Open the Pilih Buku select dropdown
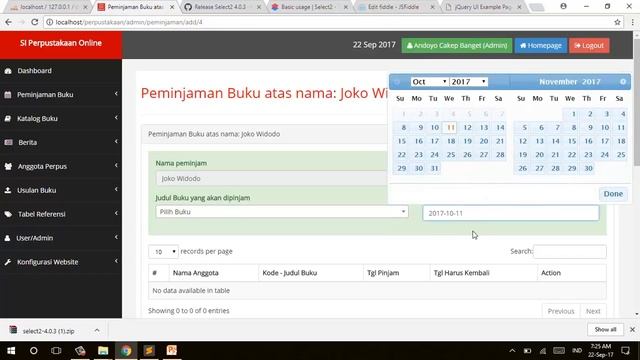This screenshot has width=640, height=360. point(282,212)
